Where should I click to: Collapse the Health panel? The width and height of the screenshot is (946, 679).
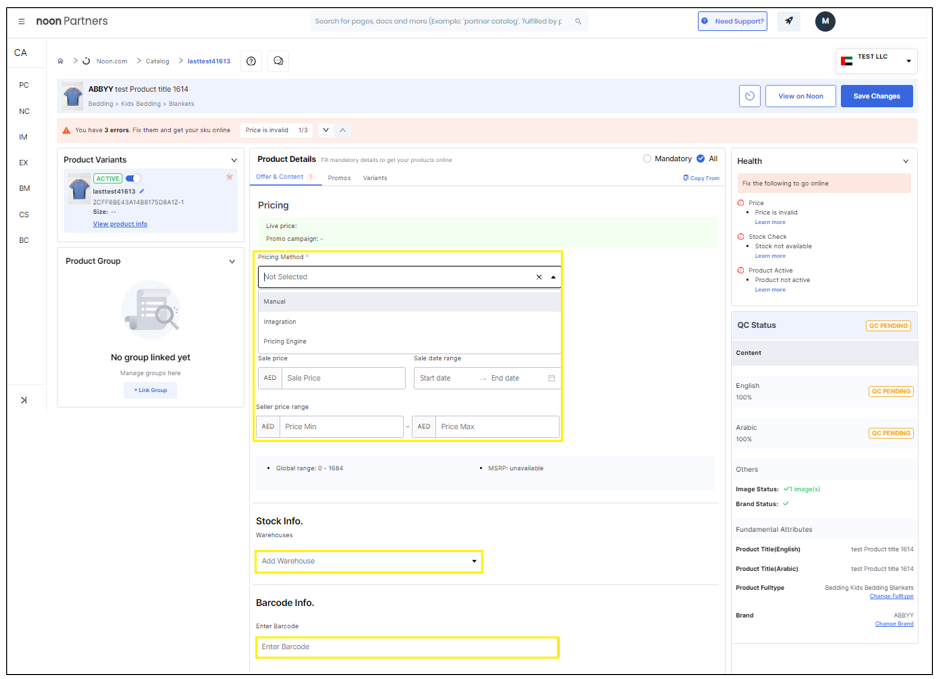click(906, 161)
